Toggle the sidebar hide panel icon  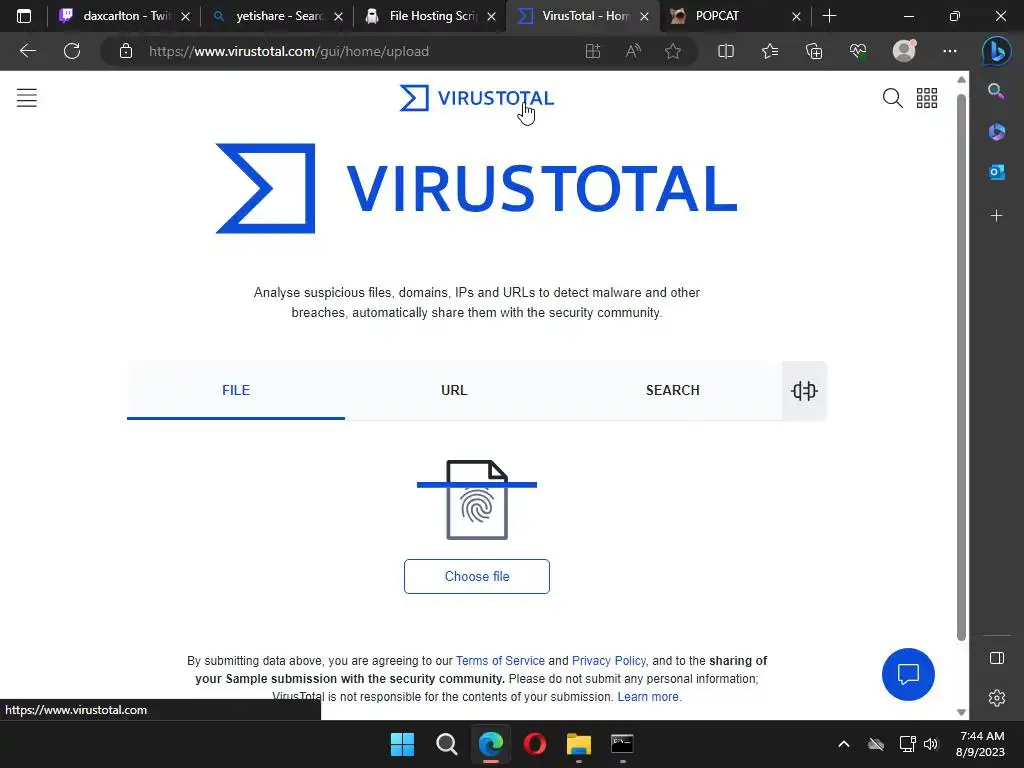click(x=997, y=658)
